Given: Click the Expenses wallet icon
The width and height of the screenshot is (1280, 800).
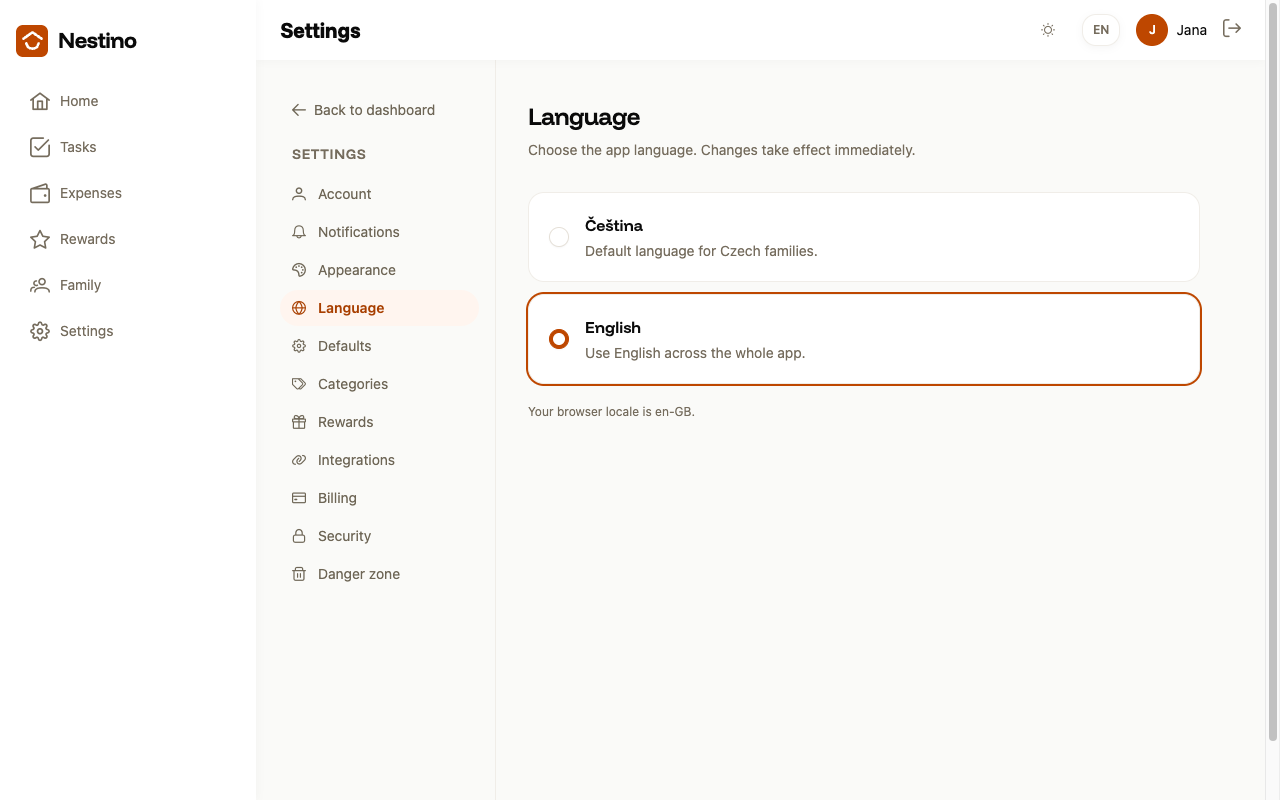Looking at the screenshot, I should (x=40, y=193).
